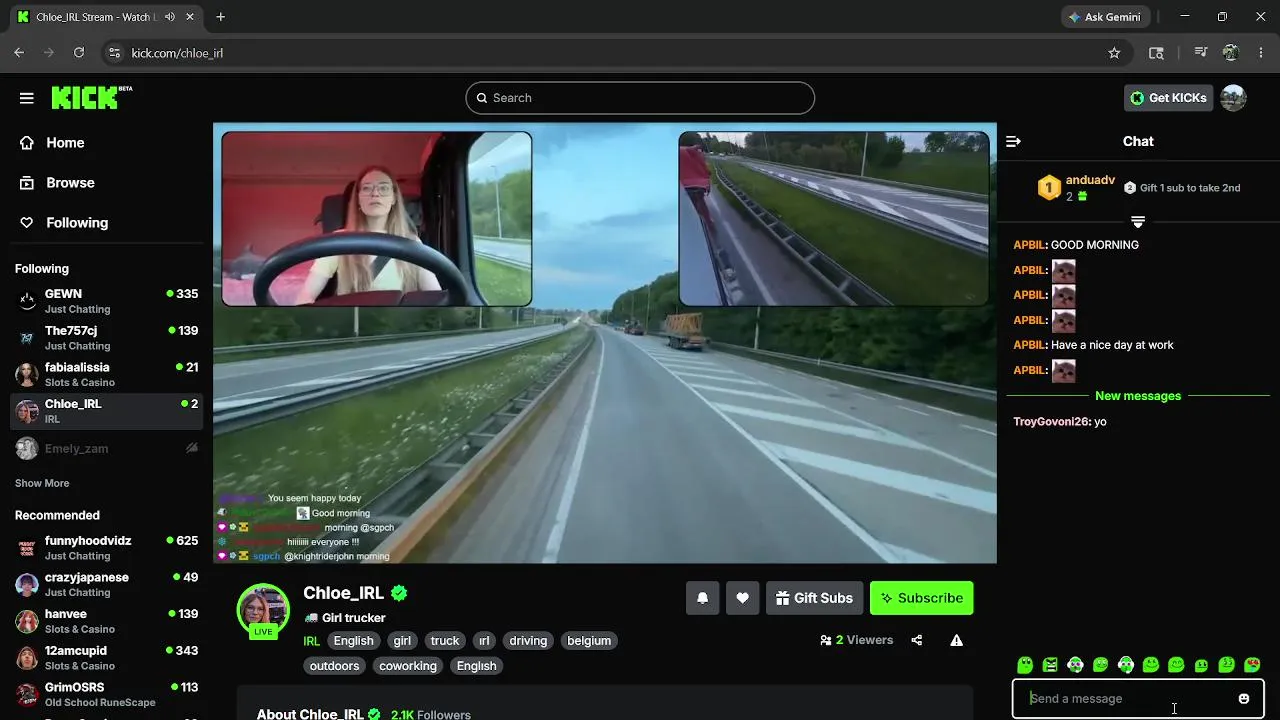Screen dimensions: 1280x720
Task: Mute the tab audio speaker icon
Action: (x=170, y=17)
